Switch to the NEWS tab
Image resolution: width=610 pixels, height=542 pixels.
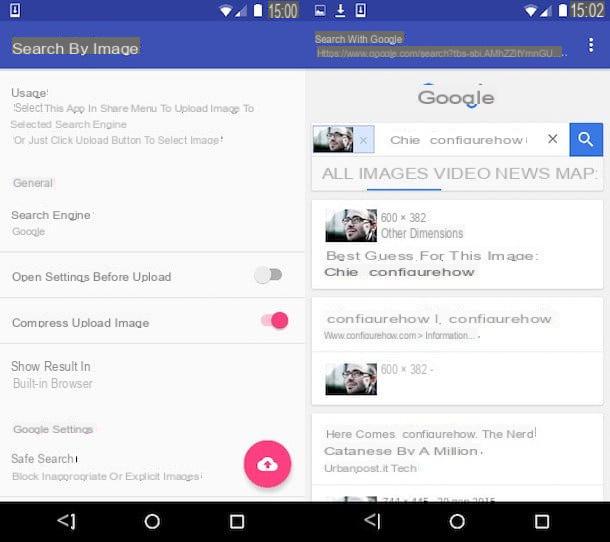[x=523, y=174]
